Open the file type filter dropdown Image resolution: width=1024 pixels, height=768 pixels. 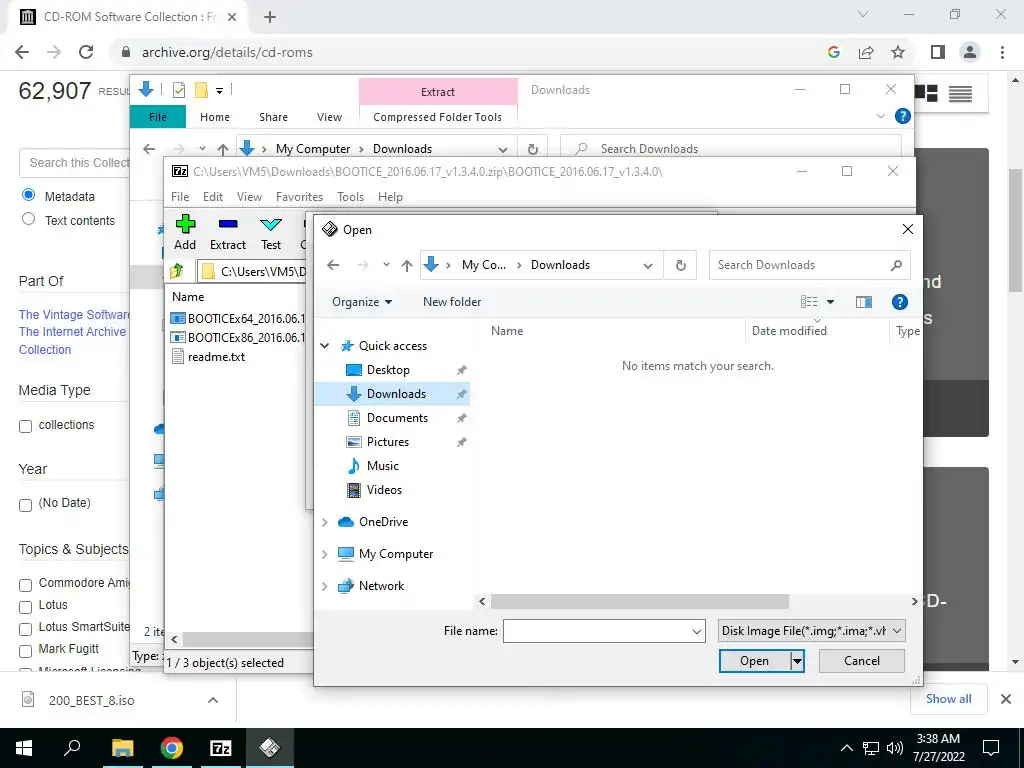point(811,631)
